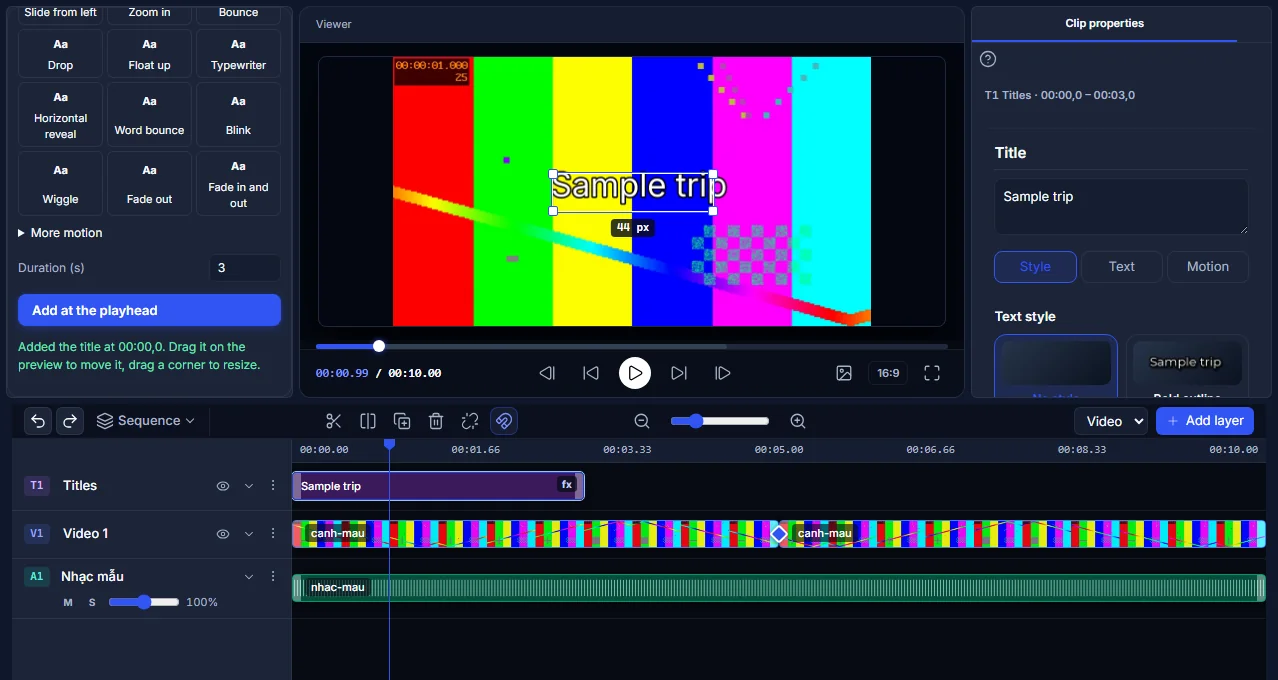Click the duplicate clip icon

tap(402, 421)
